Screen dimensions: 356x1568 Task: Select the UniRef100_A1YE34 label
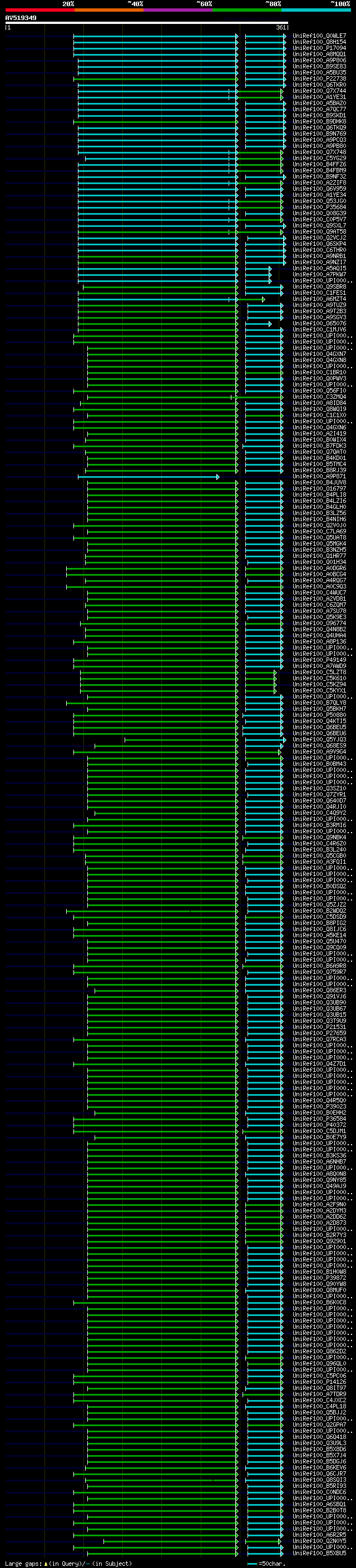(319, 195)
